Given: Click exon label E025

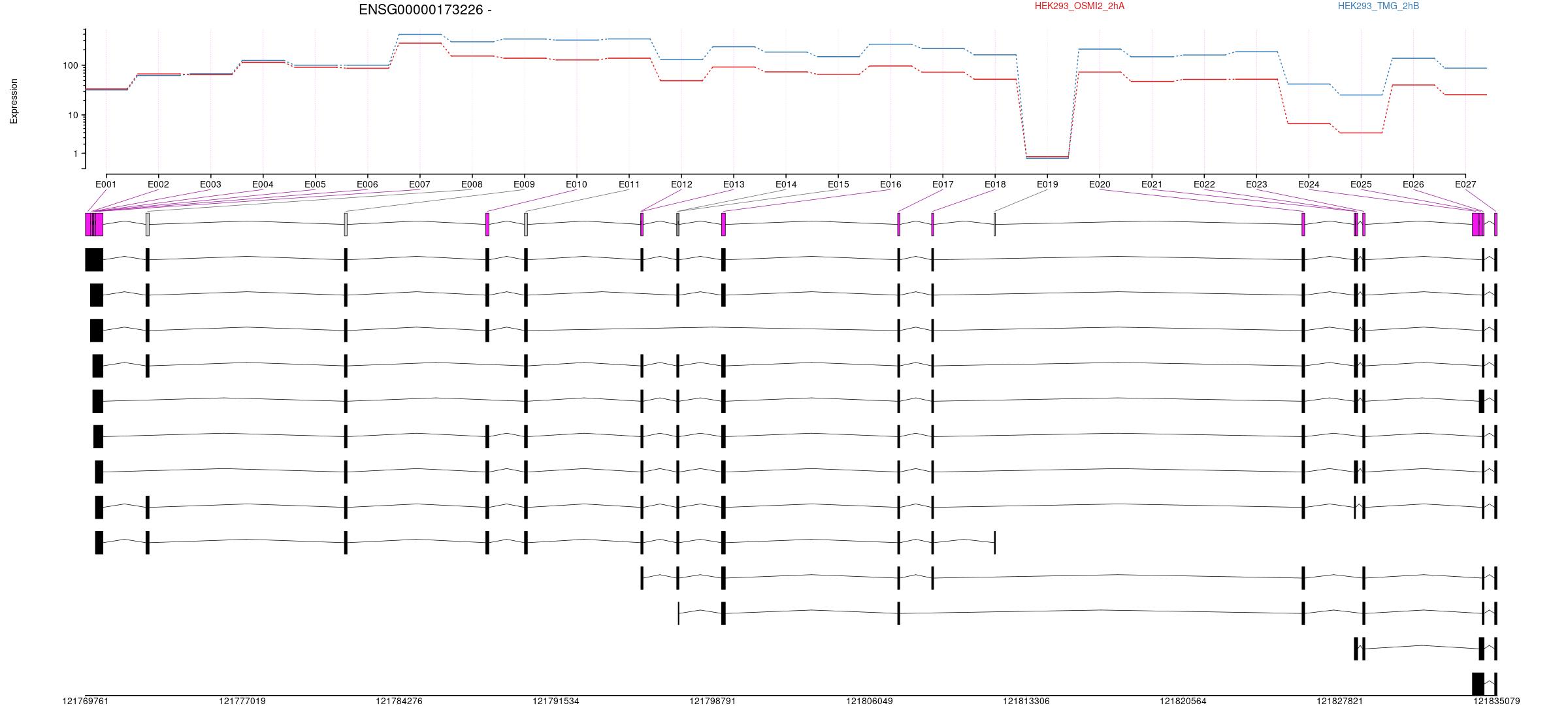Looking at the screenshot, I should (x=1361, y=184).
